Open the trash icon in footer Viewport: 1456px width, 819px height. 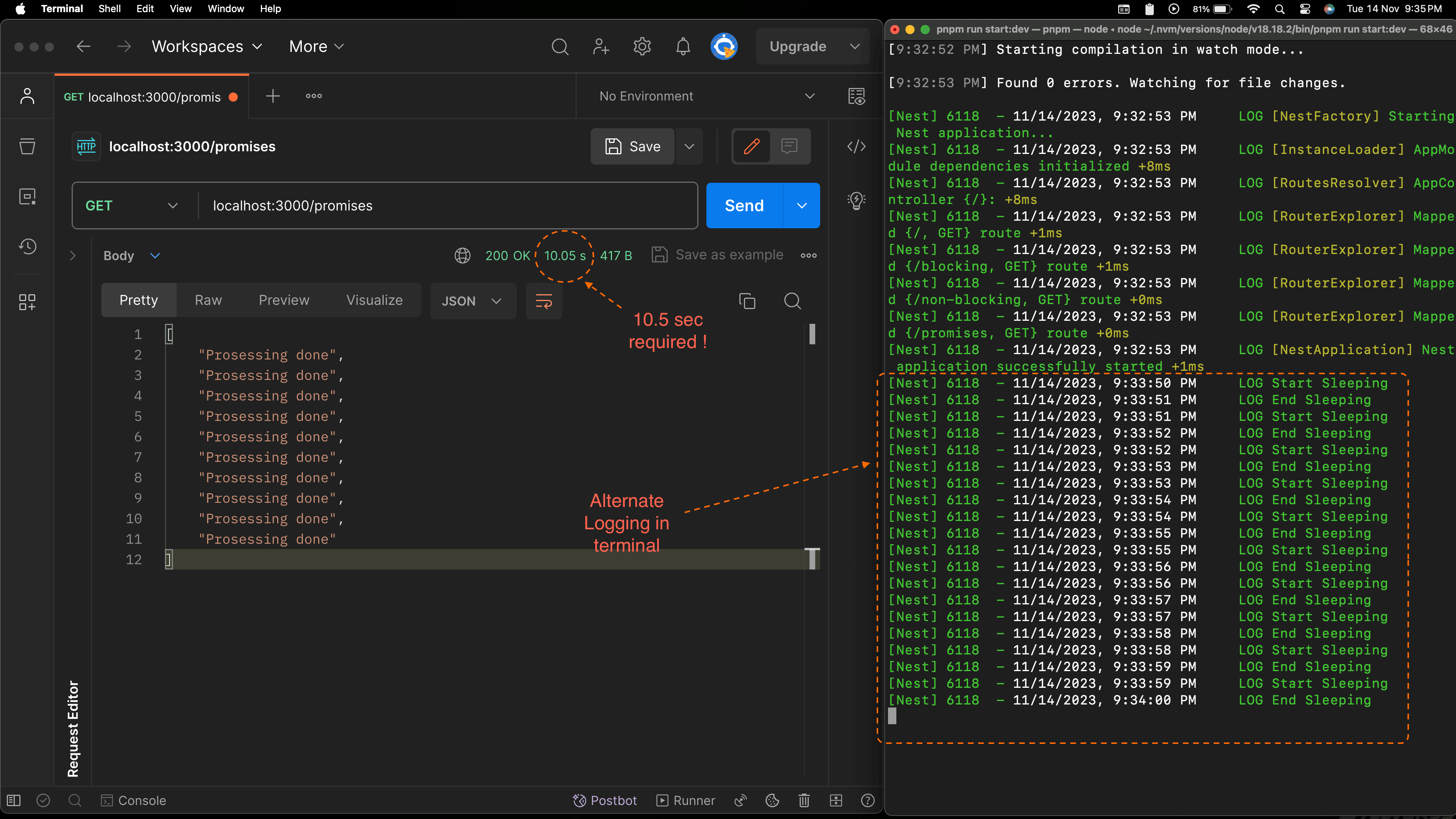(804, 800)
